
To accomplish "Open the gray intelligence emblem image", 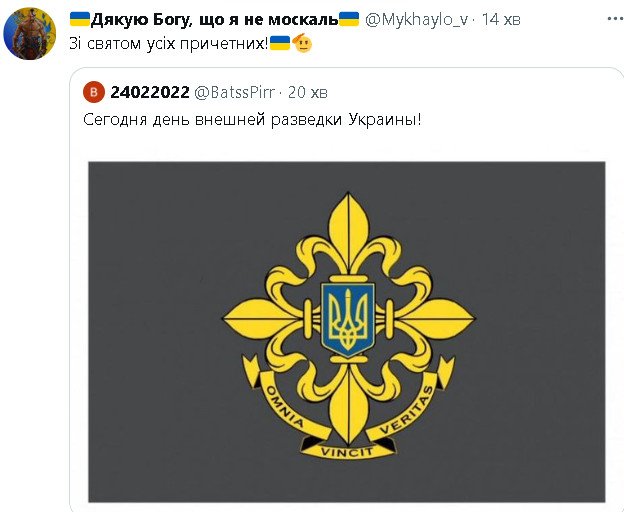I will [347, 331].
